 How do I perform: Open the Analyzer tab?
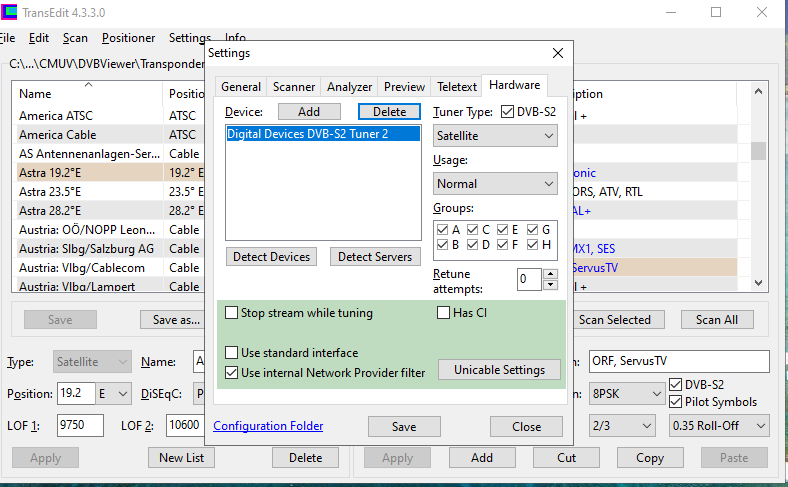tap(349, 87)
